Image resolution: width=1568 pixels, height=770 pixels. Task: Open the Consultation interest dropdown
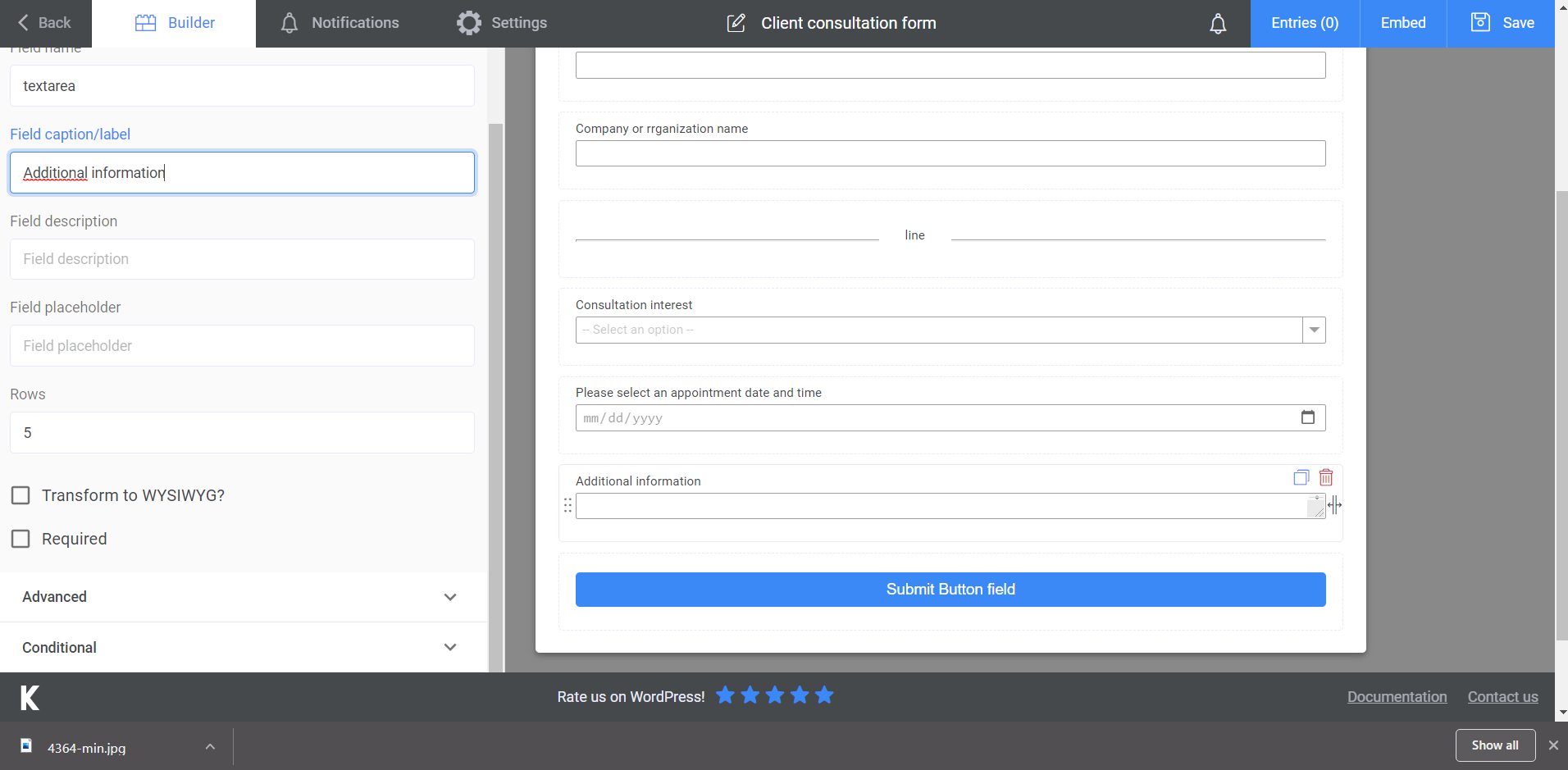[x=1314, y=330]
